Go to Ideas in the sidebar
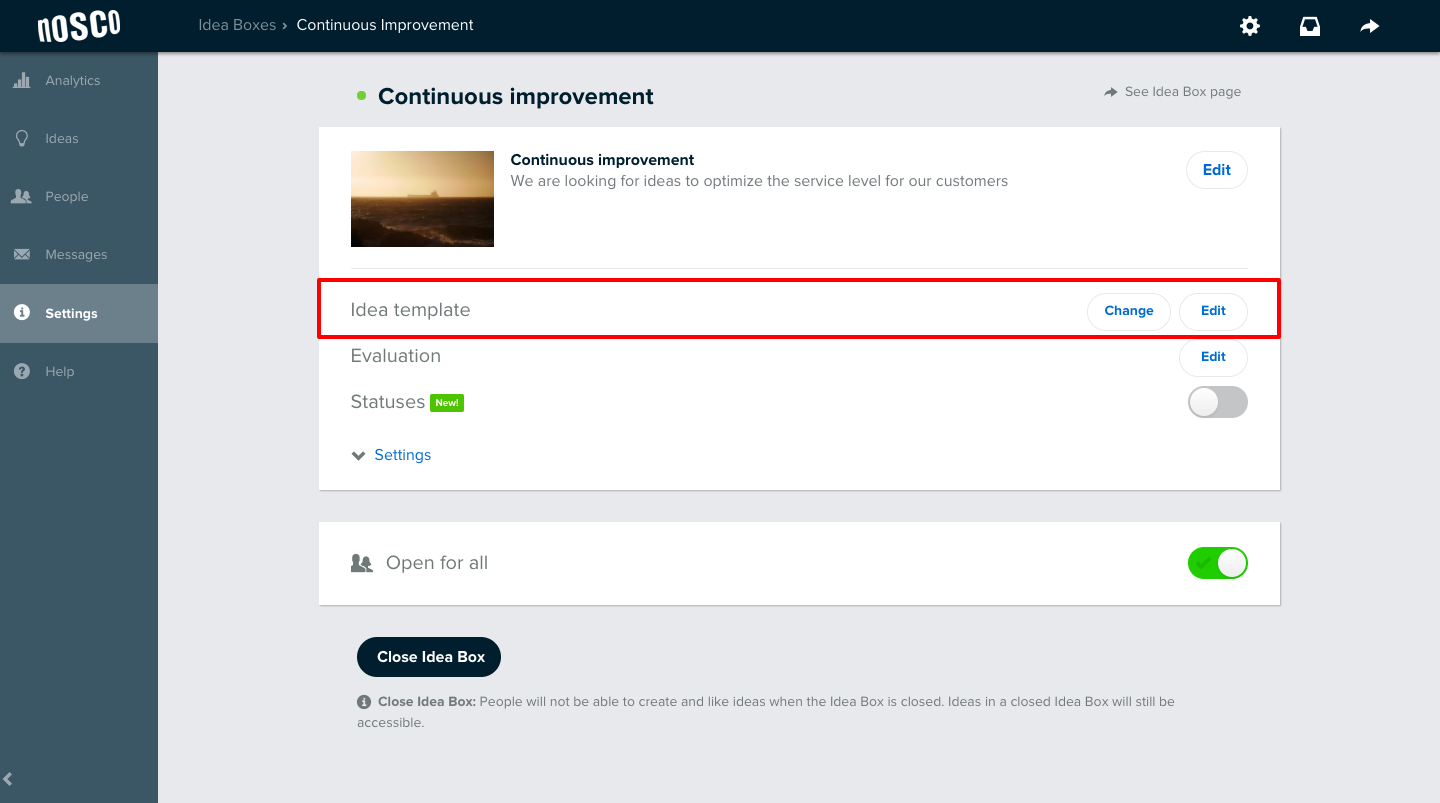Screen dimensions: 1440x803 pyautogui.click(x=79, y=139)
